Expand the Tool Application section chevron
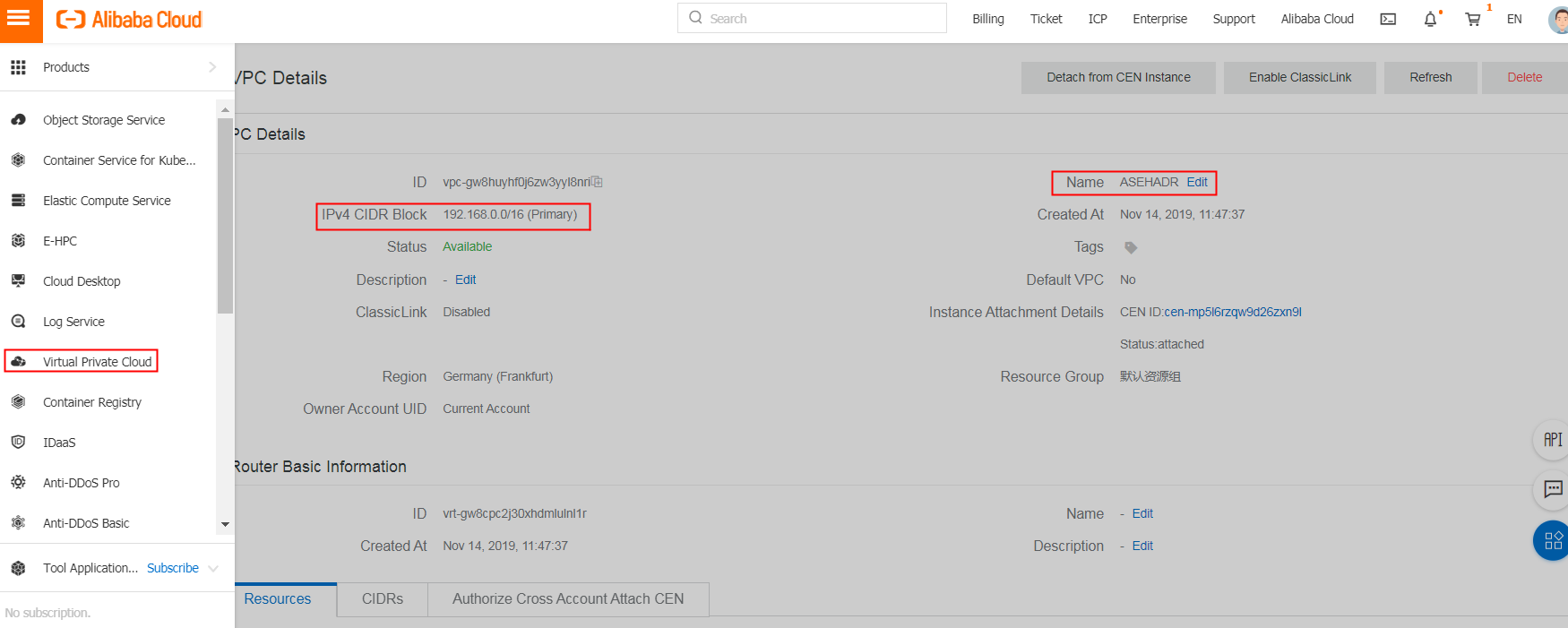1568x628 pixels. 213,568
